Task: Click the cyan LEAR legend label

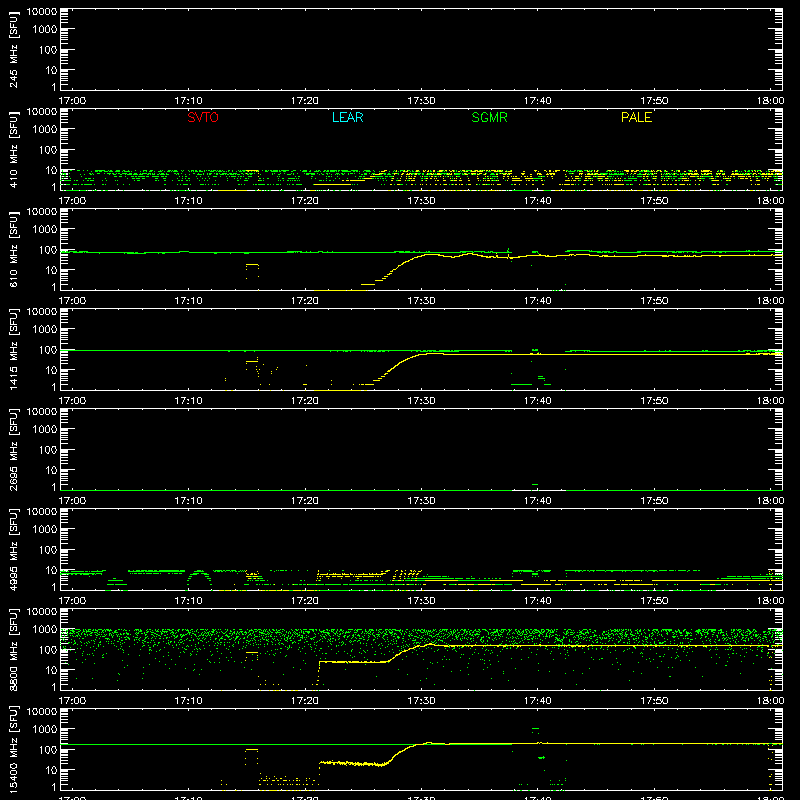Action: tap(347, 117)
